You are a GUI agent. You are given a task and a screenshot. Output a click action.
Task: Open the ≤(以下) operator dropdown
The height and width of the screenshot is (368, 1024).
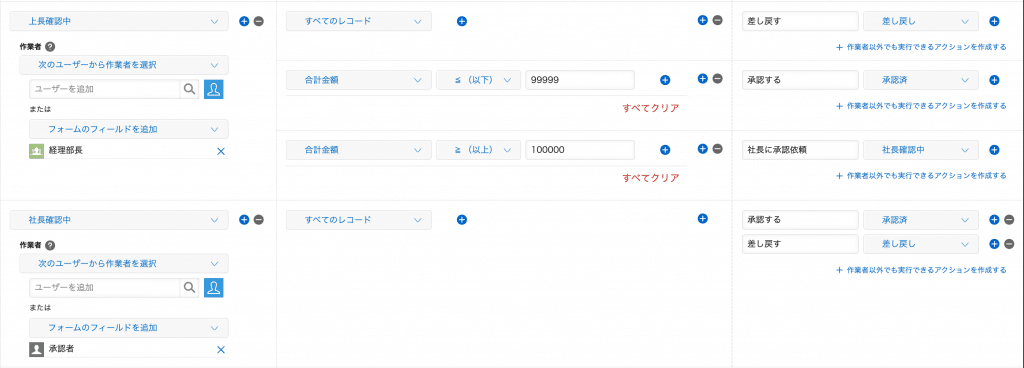click(x=478, y=80)
